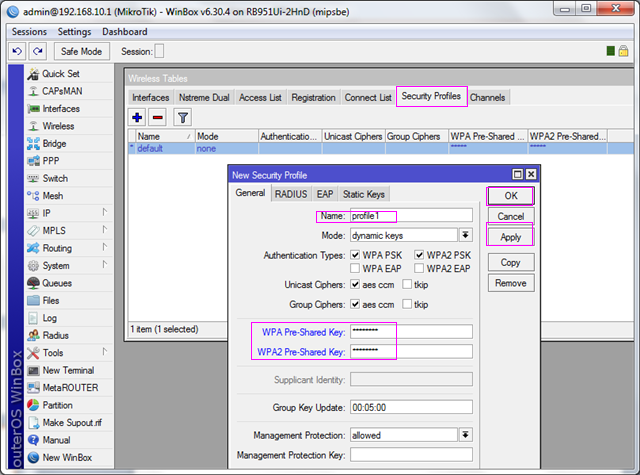Image resolution: width=640 pixels, height=475 pixels.
Task: Click the Group Key Update field
Action: pos(411,407)
